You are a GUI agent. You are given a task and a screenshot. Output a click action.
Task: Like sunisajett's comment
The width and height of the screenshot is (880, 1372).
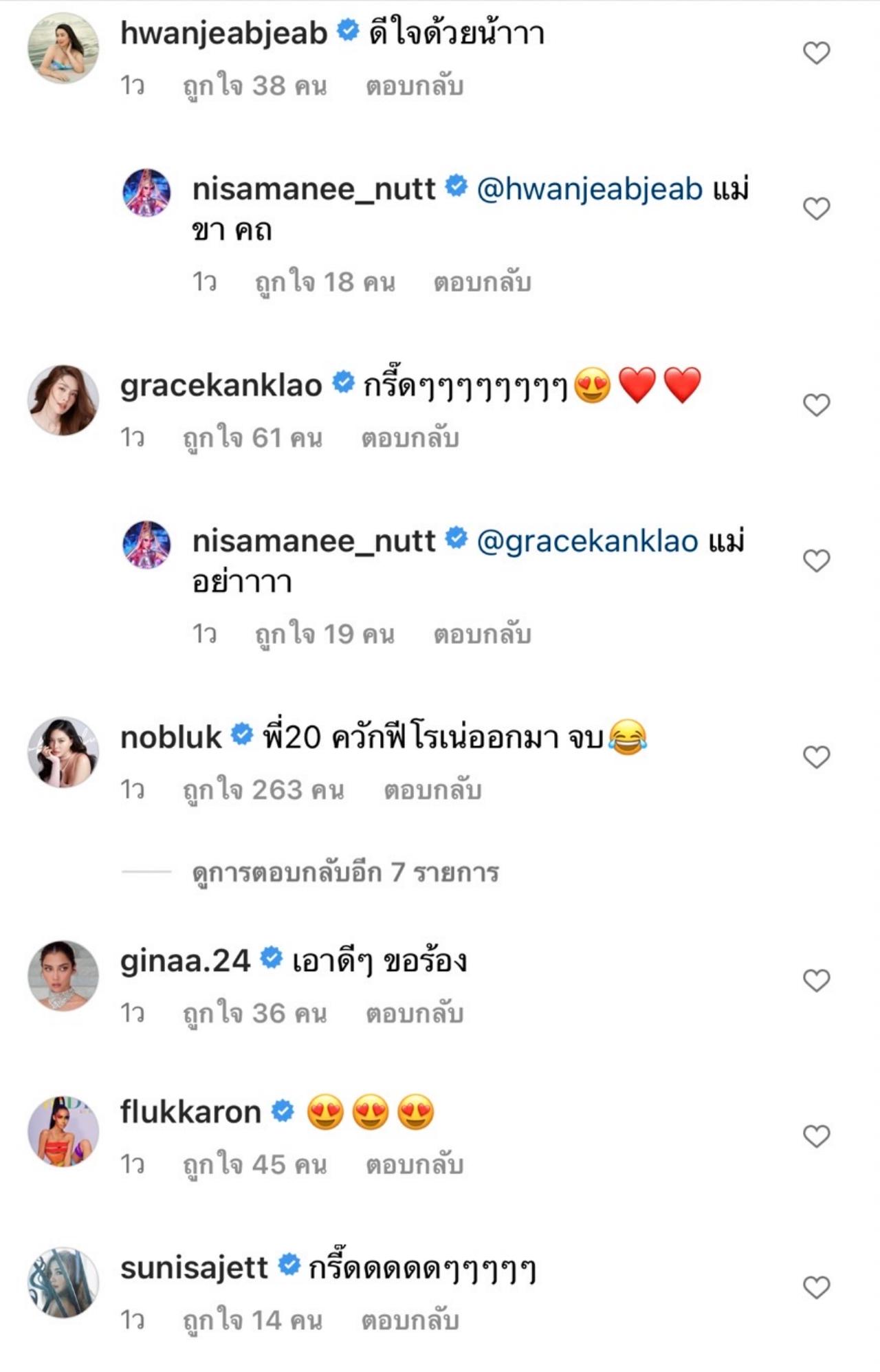pyautogui.click(x=817, y=1287)
